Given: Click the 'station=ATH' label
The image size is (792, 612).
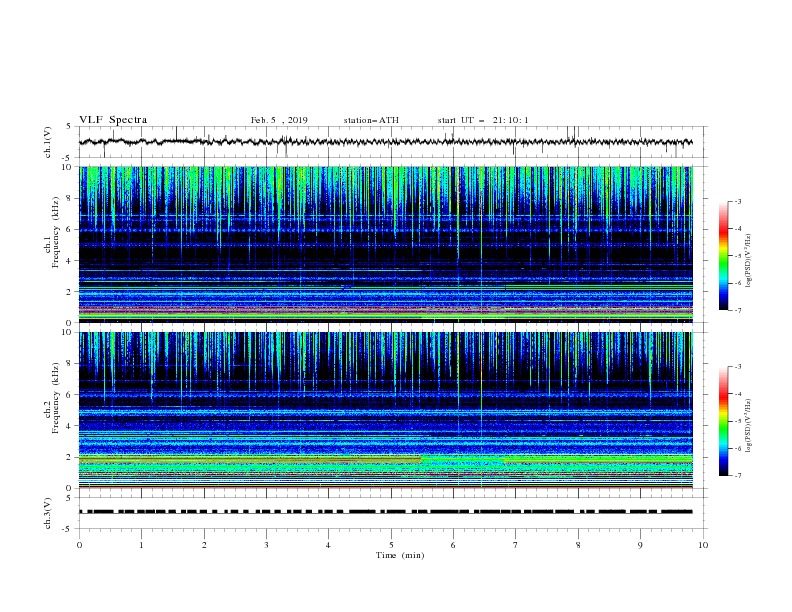Looking at the screenshot, I should click(371, 120).
